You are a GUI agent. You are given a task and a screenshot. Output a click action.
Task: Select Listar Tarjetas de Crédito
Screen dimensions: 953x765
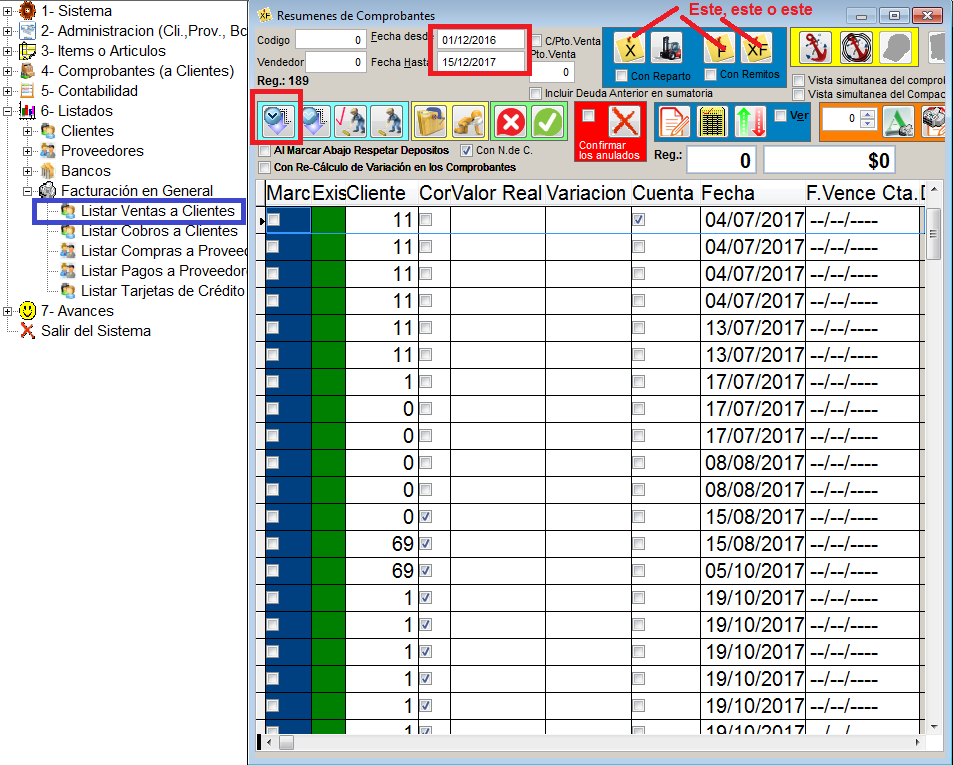tap(162, 291)
